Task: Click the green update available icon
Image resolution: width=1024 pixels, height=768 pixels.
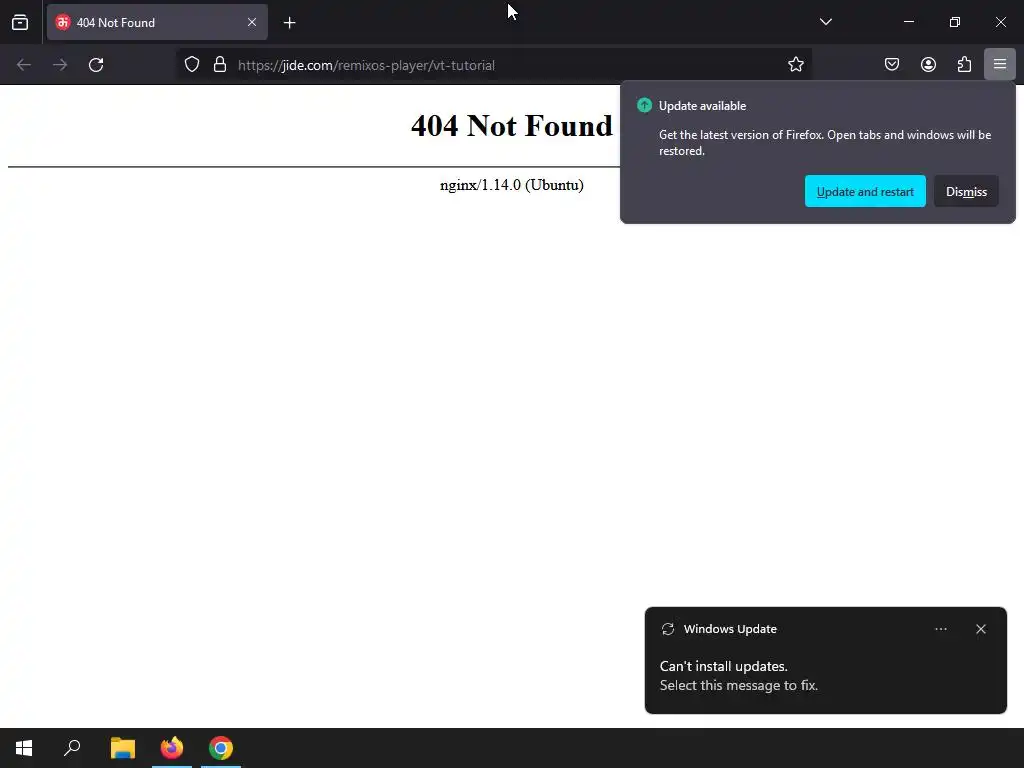Action: (645, 105)
